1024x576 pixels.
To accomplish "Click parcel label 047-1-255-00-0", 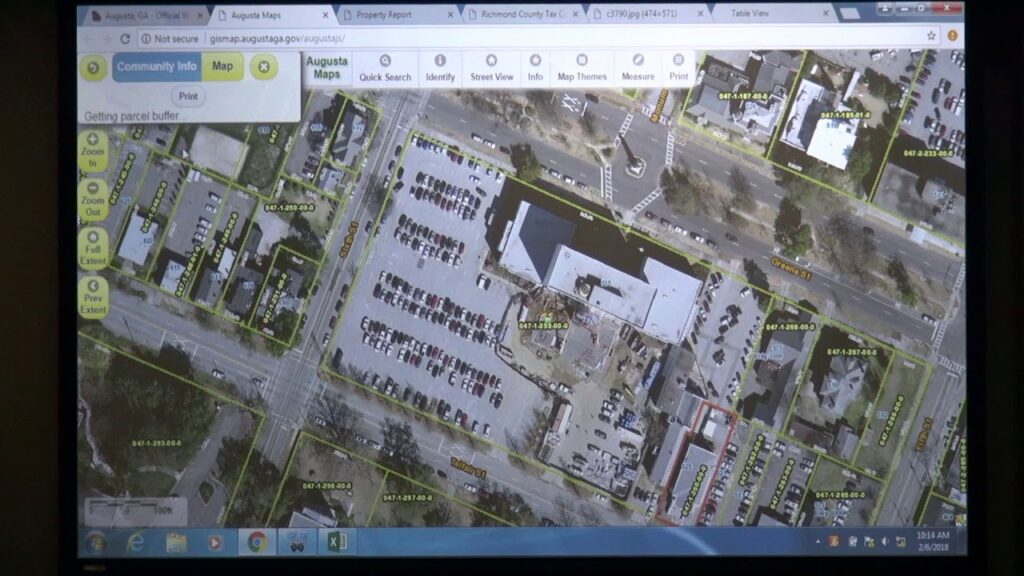I will 543,325.
